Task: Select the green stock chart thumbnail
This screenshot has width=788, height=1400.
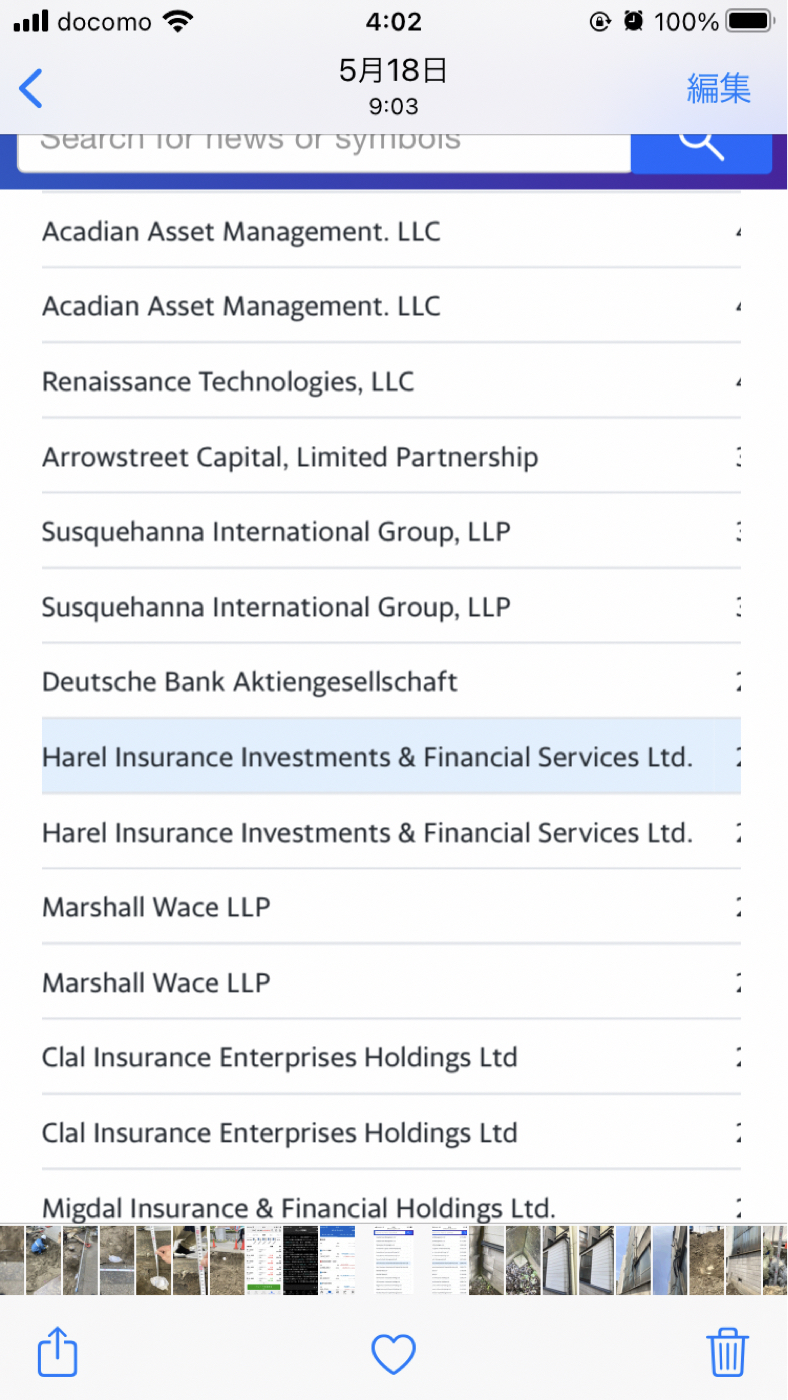Action: [263, 1259]
